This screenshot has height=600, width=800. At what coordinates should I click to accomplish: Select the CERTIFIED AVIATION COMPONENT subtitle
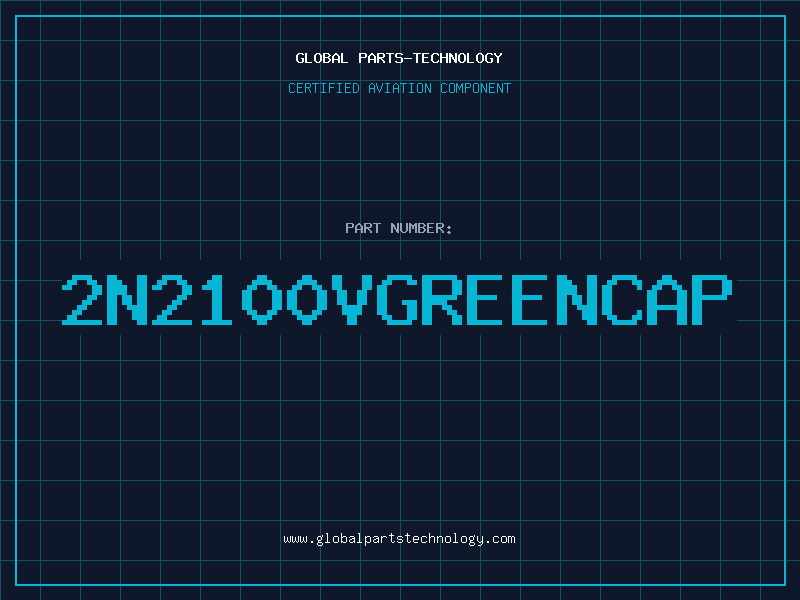pyautogui.click(x=399, y=88)
